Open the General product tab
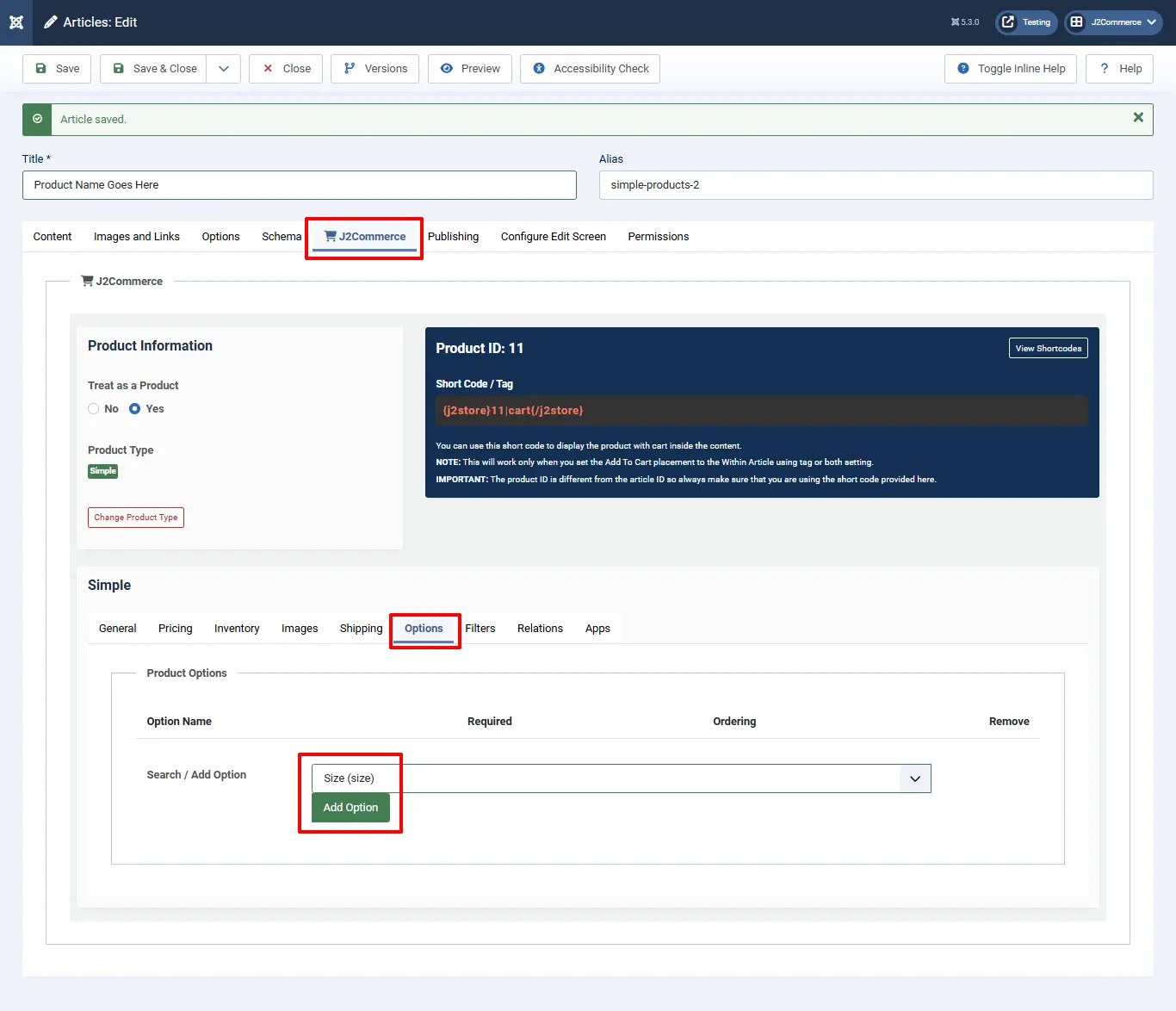 (x=118, y=629)
